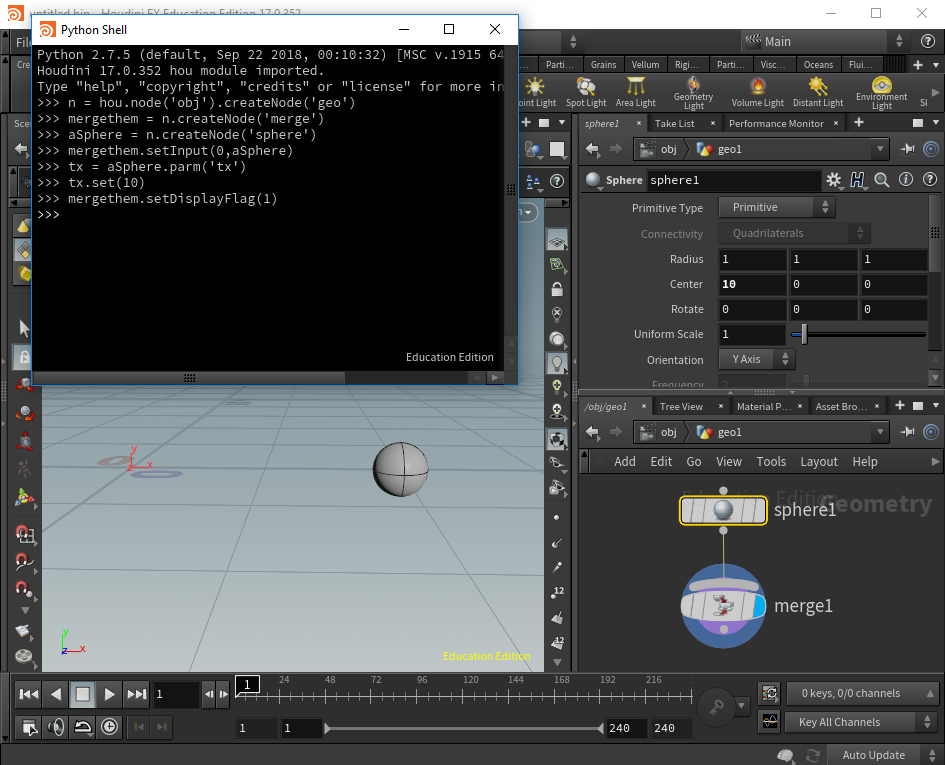Open the Primitive Type dropdown

tap(776, 208)
